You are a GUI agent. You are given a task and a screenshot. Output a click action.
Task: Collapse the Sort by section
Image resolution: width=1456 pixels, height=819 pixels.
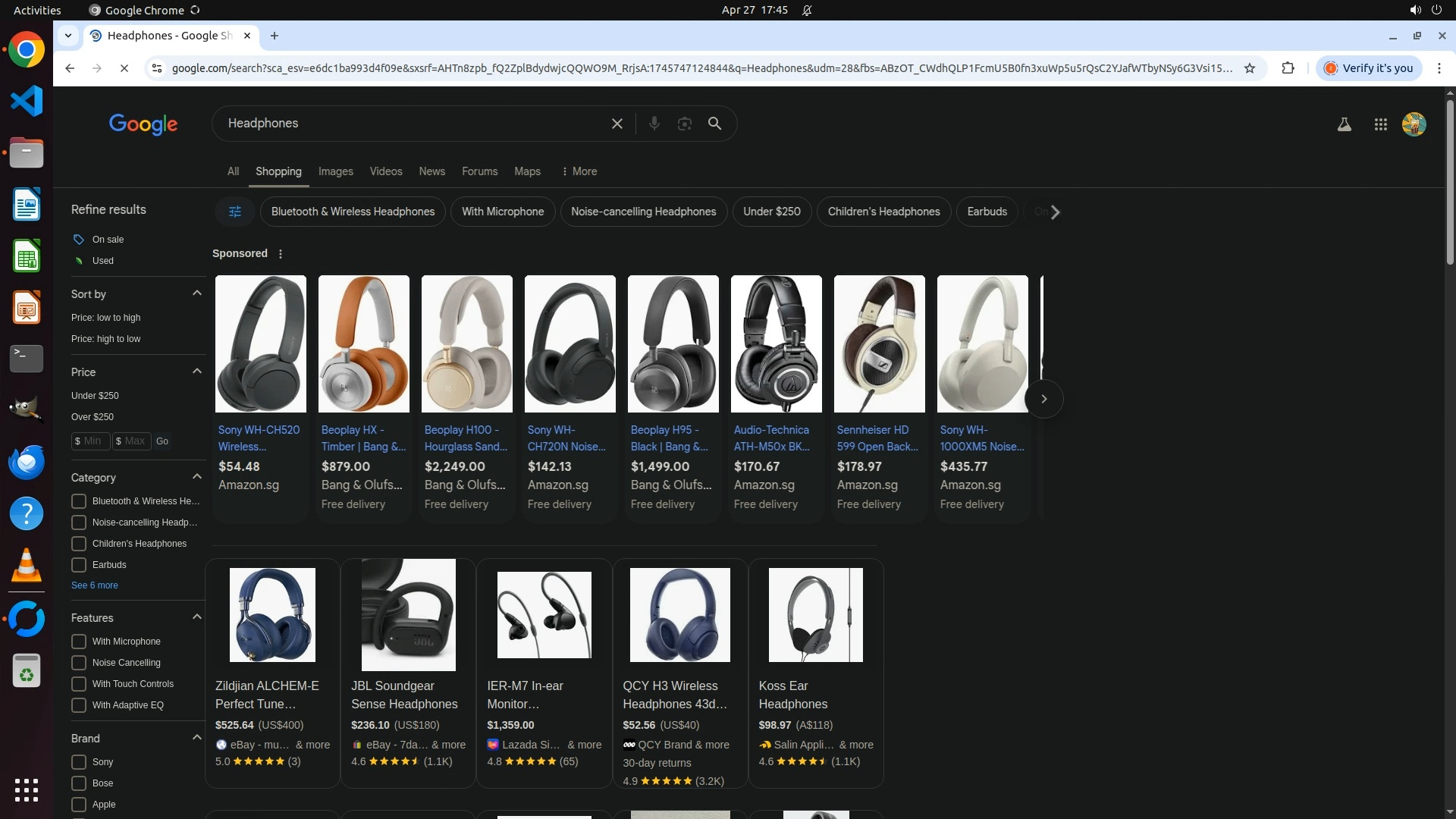(197, 293)
